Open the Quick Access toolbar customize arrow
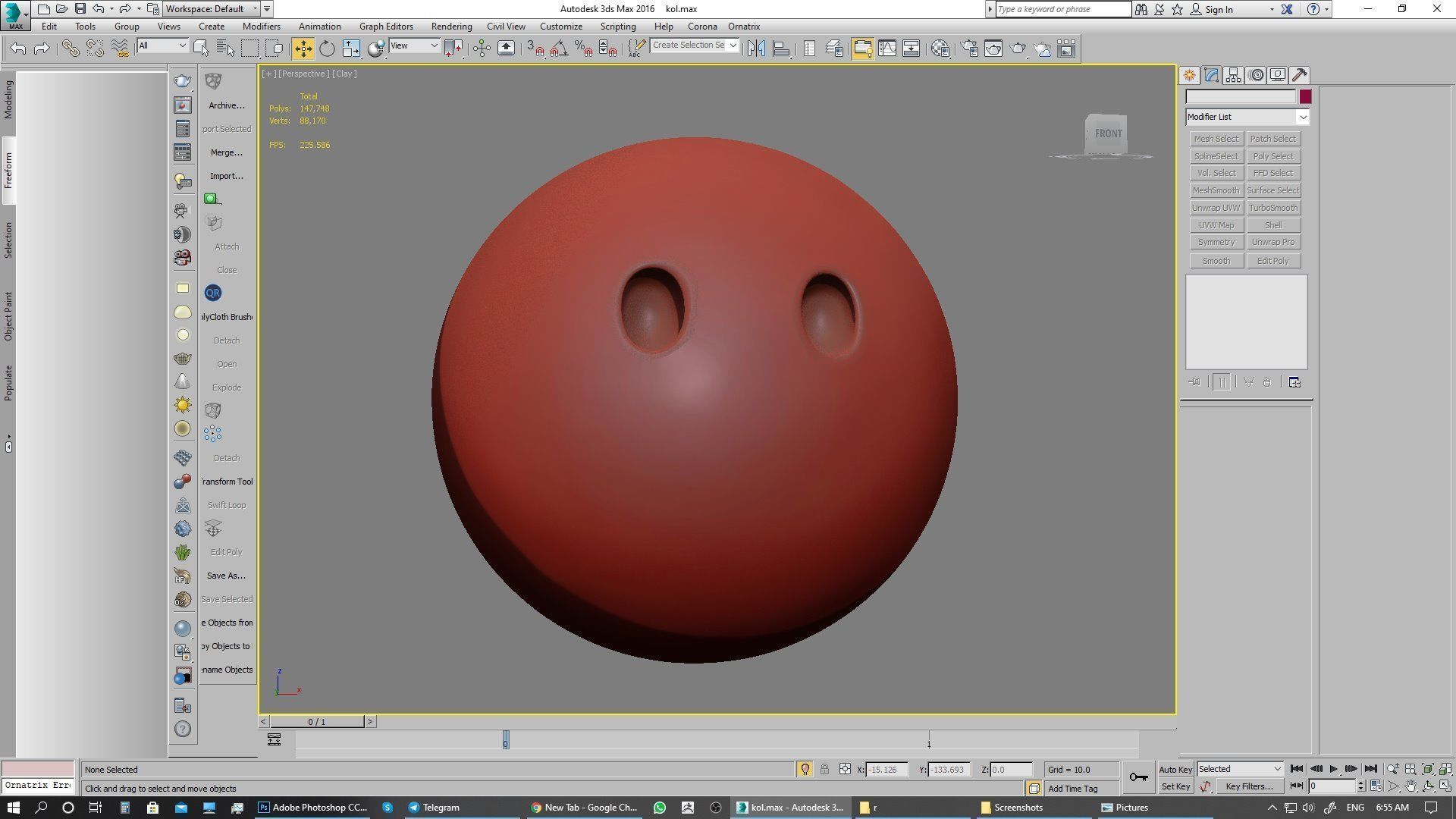The width and height of the screenshot is (1456, 819). pos(267,9)
